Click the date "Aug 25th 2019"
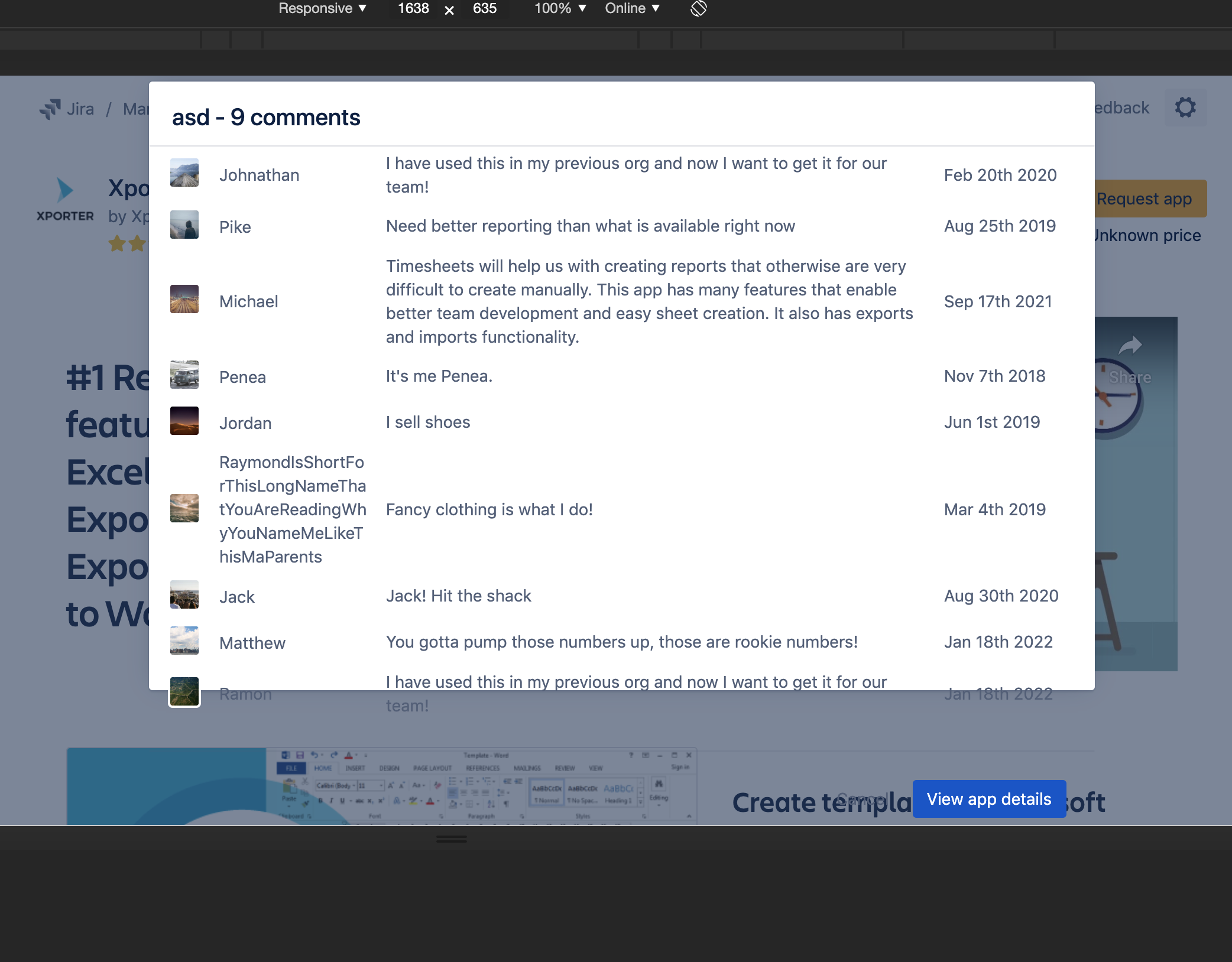 [x=1000, y=226]
